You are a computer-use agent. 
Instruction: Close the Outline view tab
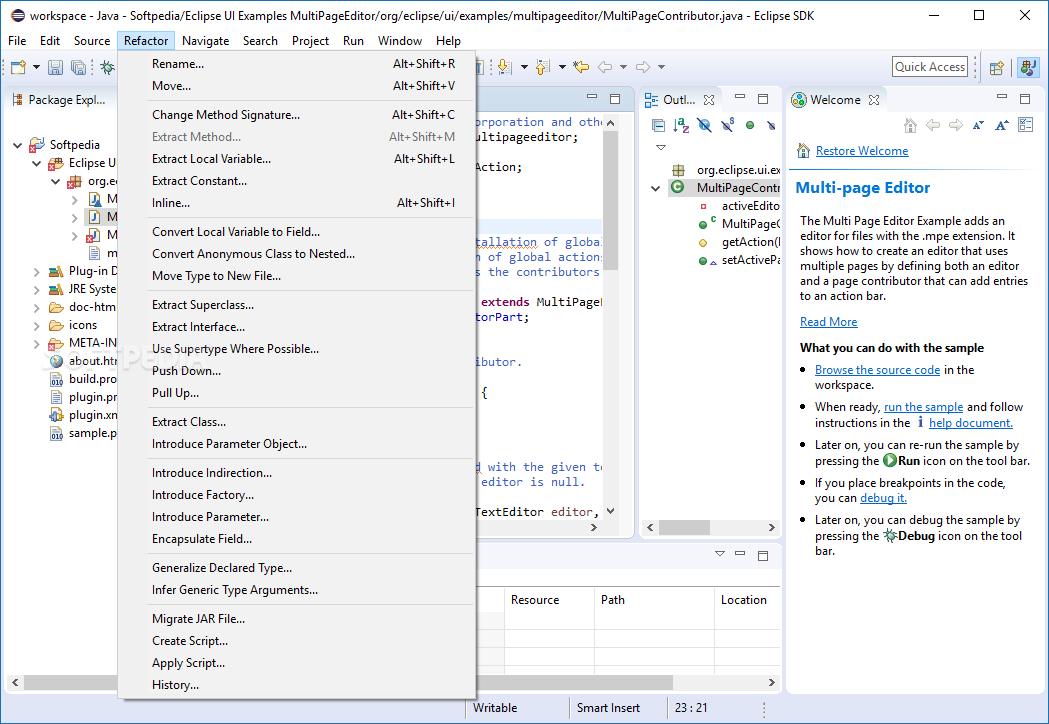point(709,100)
